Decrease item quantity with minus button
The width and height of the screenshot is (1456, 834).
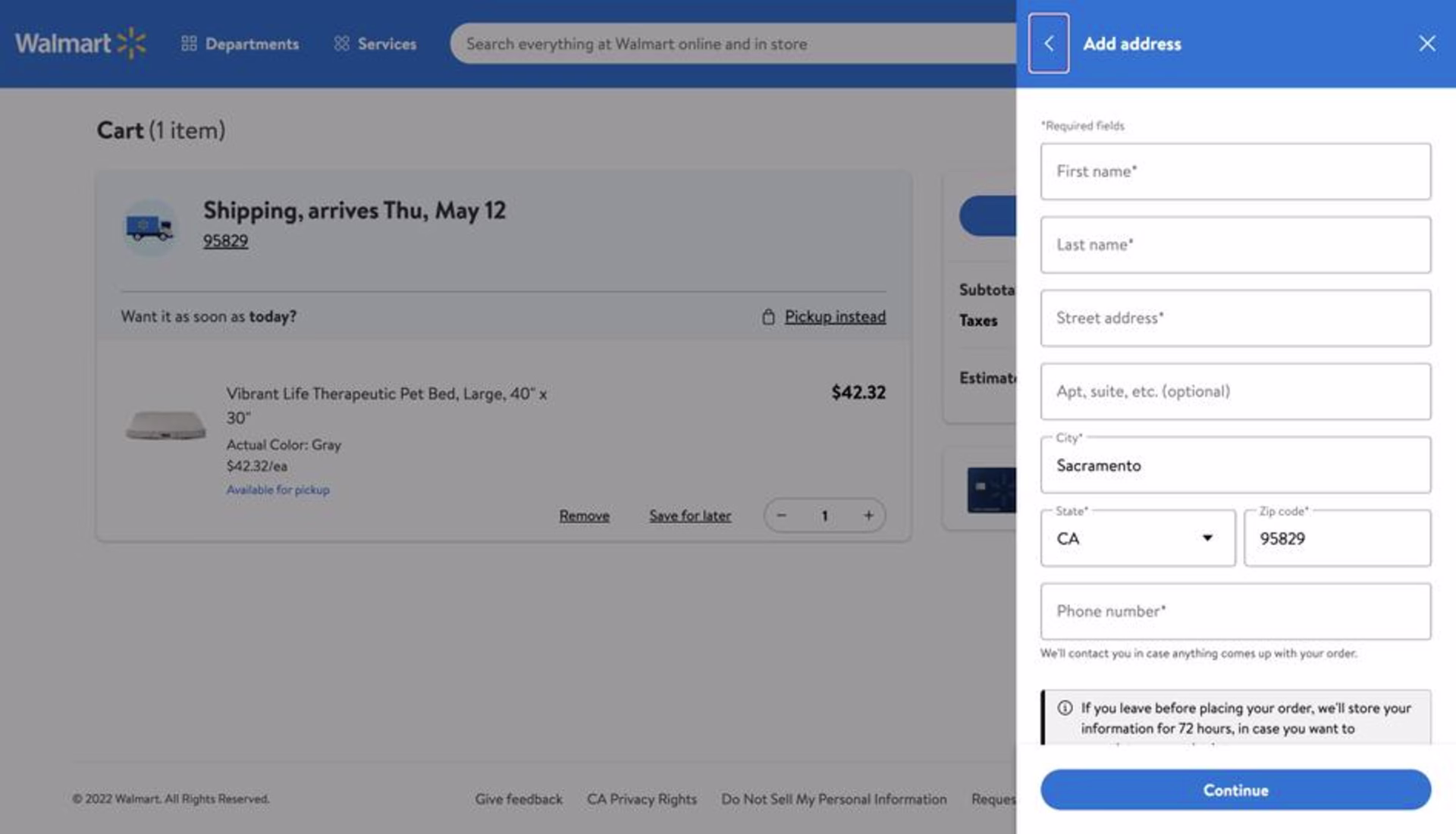(781, 516)
